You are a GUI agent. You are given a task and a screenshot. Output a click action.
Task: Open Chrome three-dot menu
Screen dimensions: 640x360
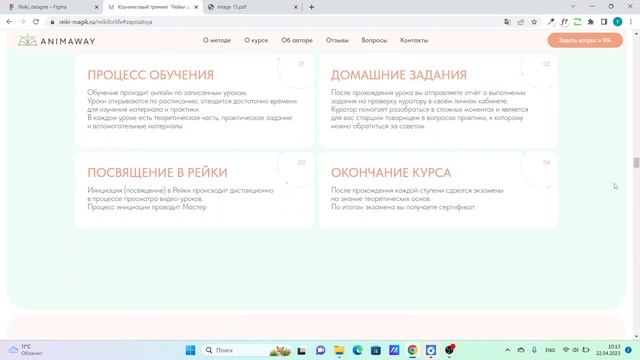click(x=631, y=22)
